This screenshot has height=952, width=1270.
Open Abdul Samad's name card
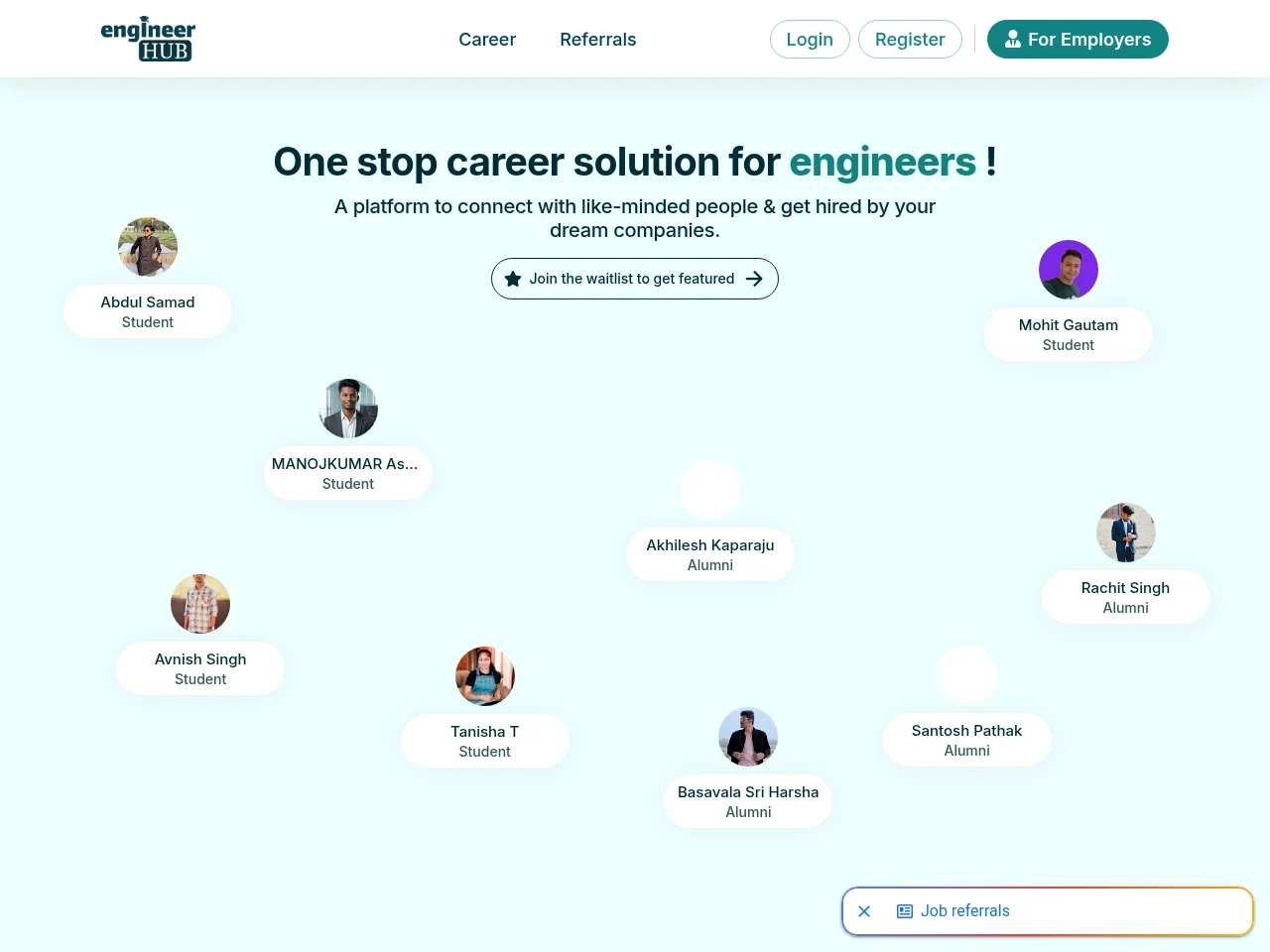pos(148,311)
